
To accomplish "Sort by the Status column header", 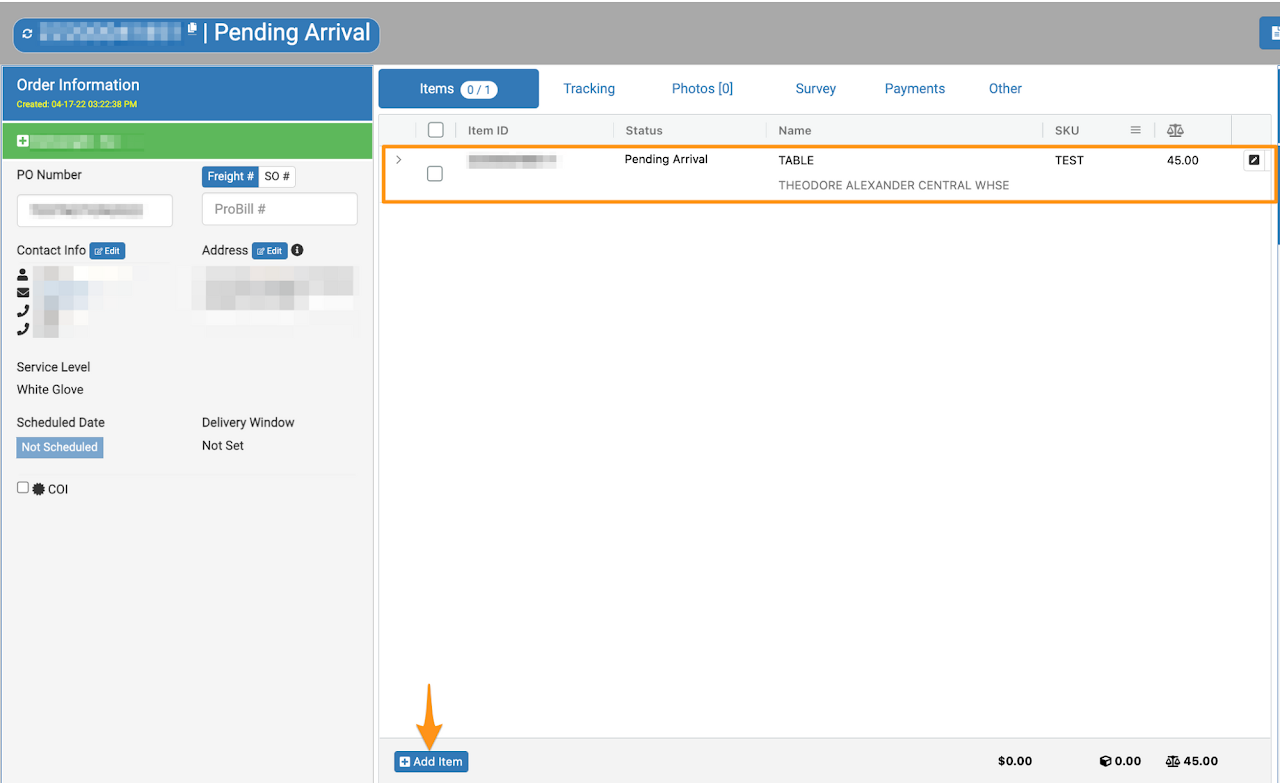I will 644,131.
